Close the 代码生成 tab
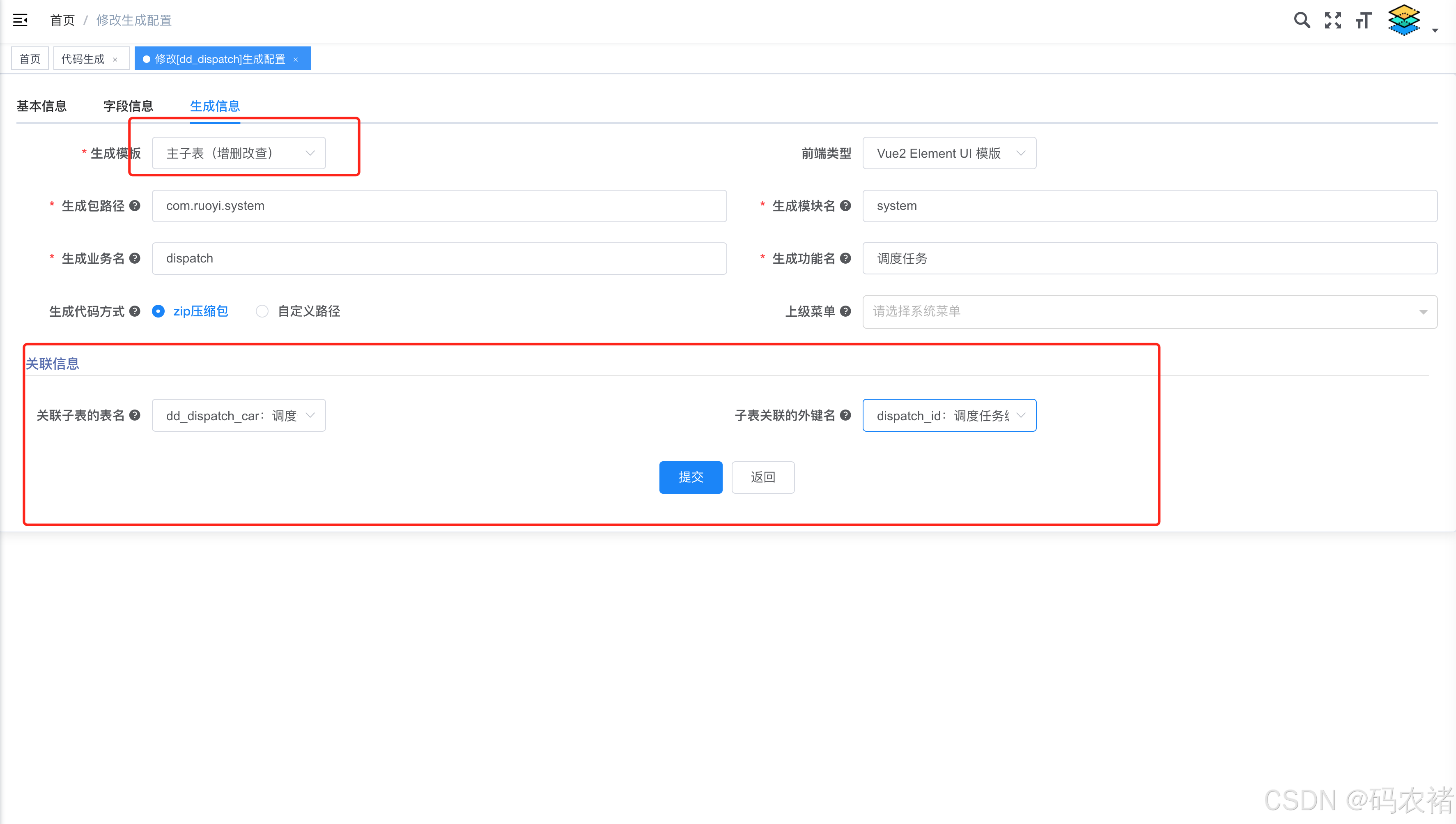This screenshot has width=1456, height=824. [x=115, y=60]
